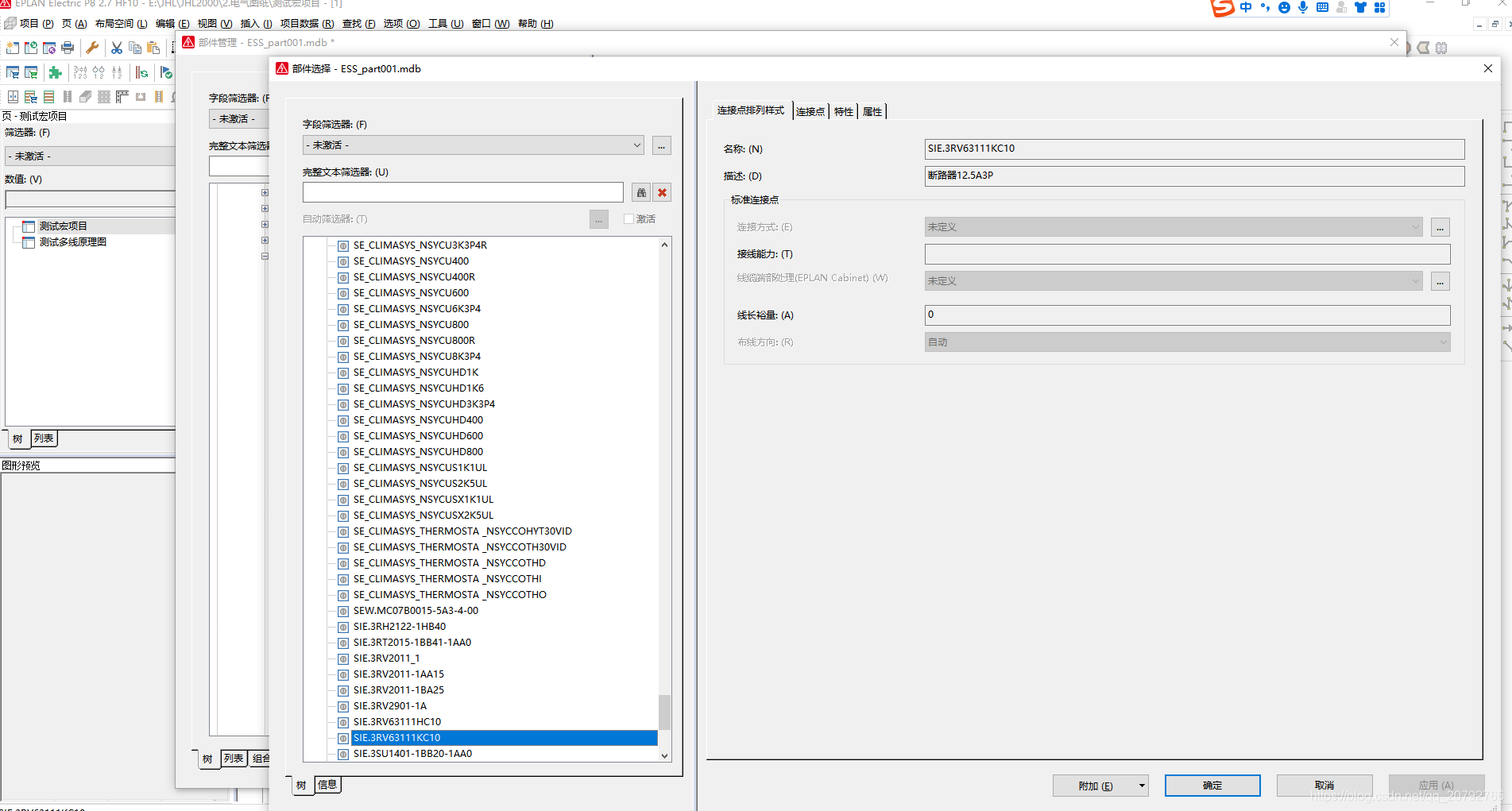Click the new project icon in toolbar
The height and width of the screenshot is (811, 1512).
tap(13, 48)
